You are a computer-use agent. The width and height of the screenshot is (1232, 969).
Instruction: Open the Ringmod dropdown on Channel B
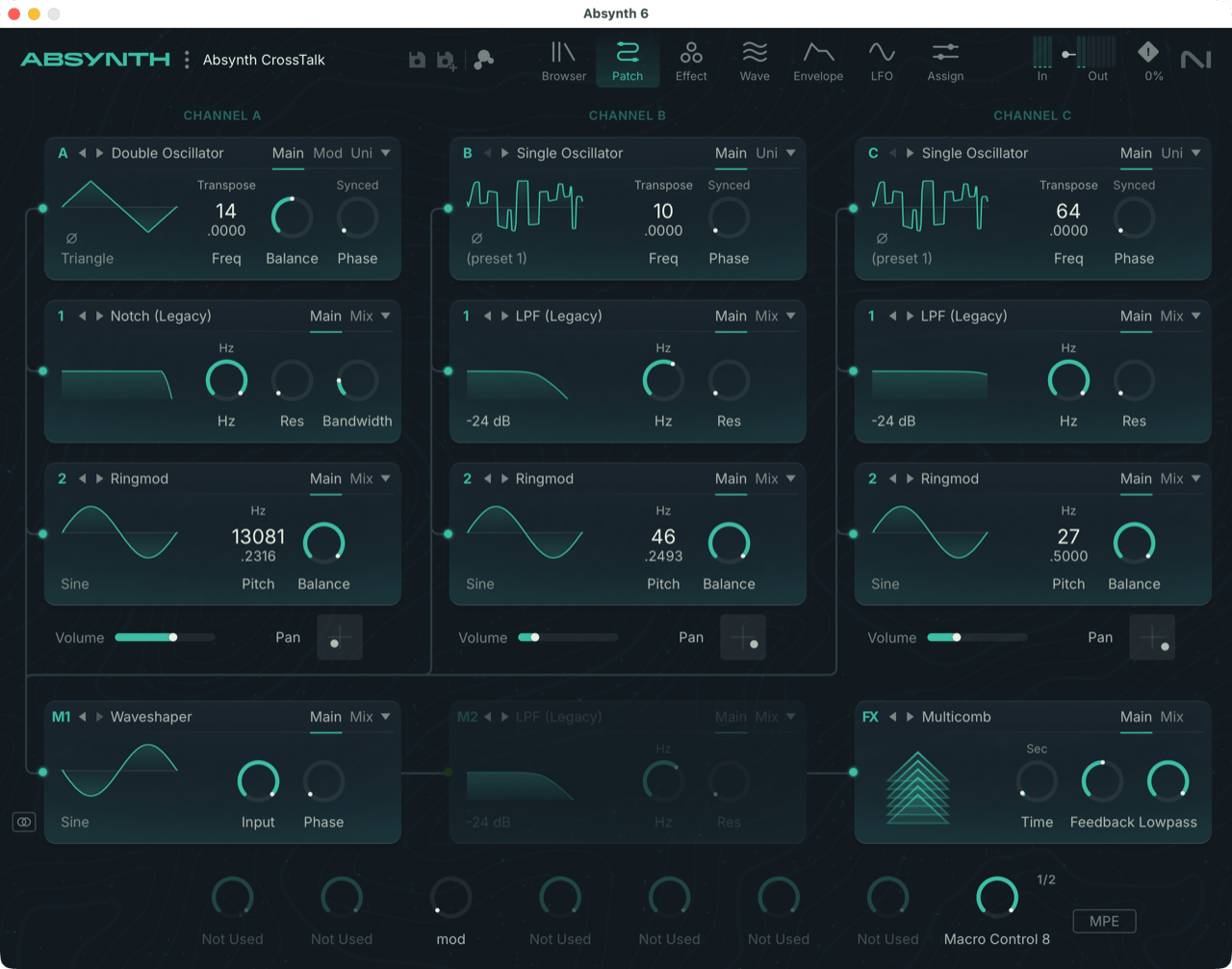[789, 478]
